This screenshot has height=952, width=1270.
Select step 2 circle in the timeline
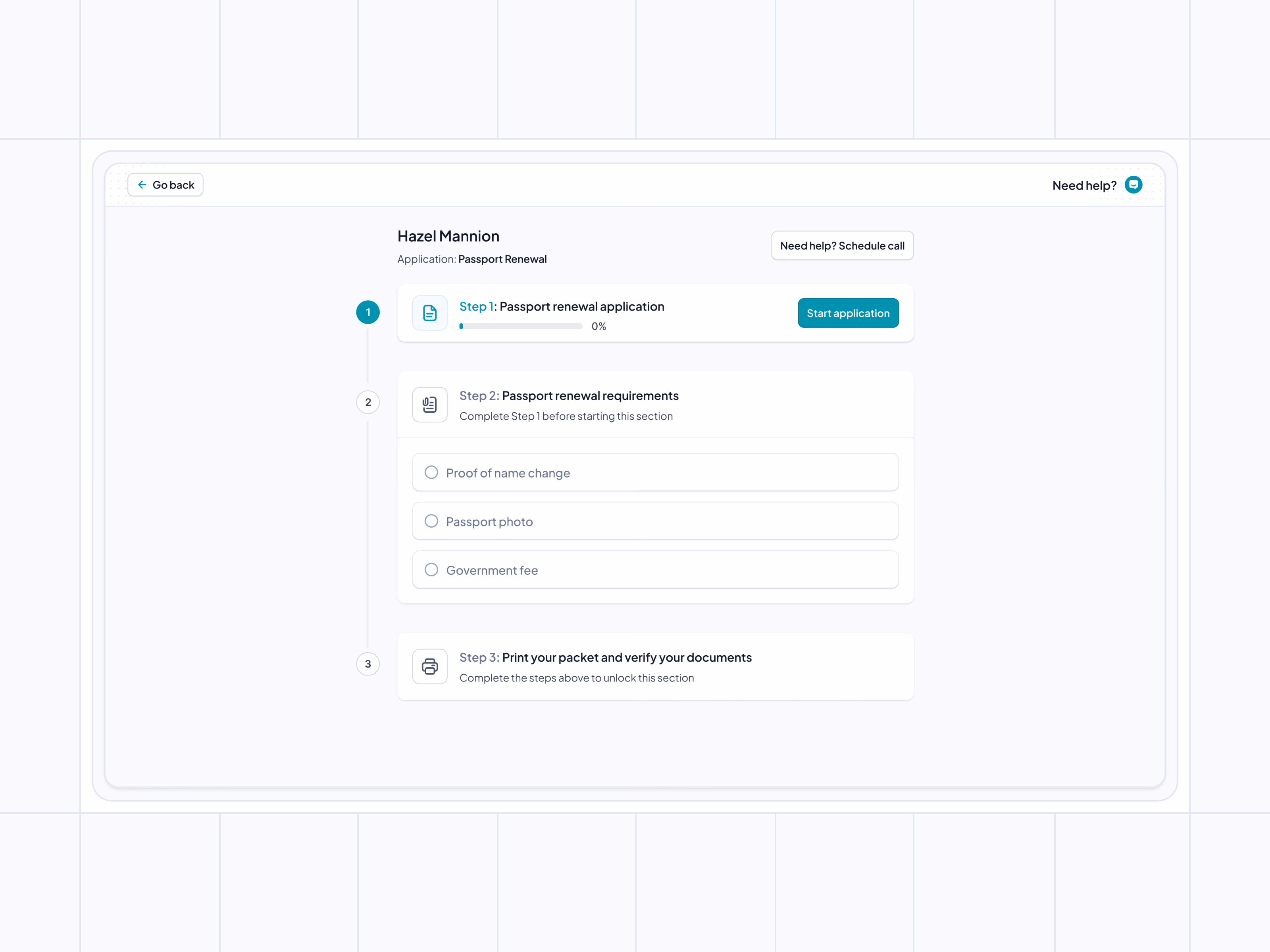[x=368, y=402]
